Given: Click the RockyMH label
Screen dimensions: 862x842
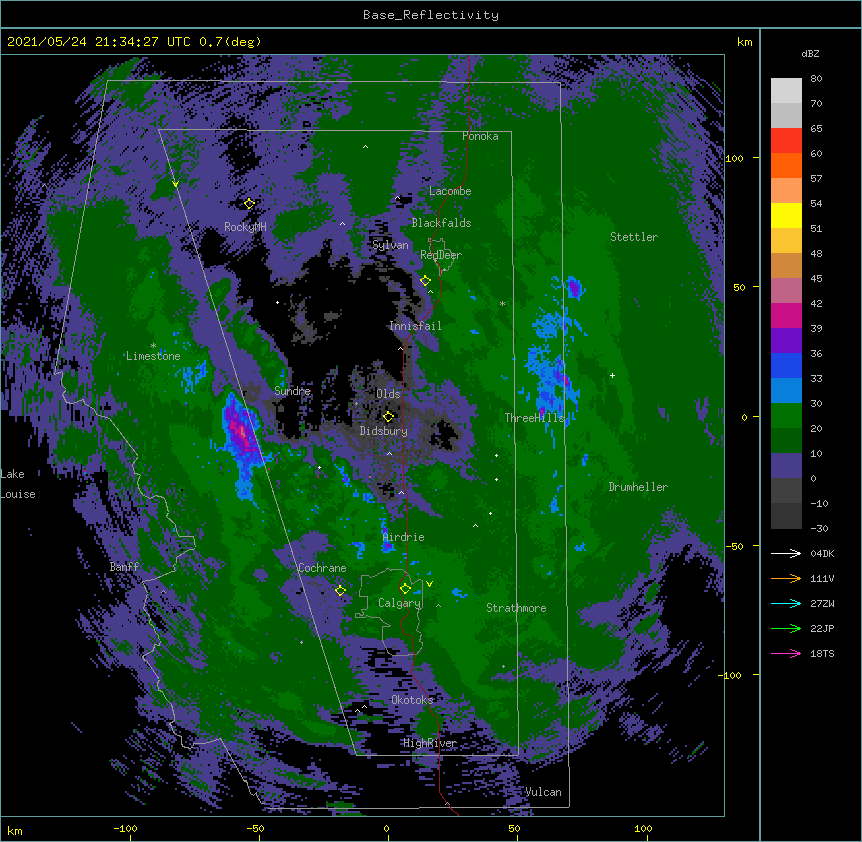Looking at the screenshot, I should [245, 227].
